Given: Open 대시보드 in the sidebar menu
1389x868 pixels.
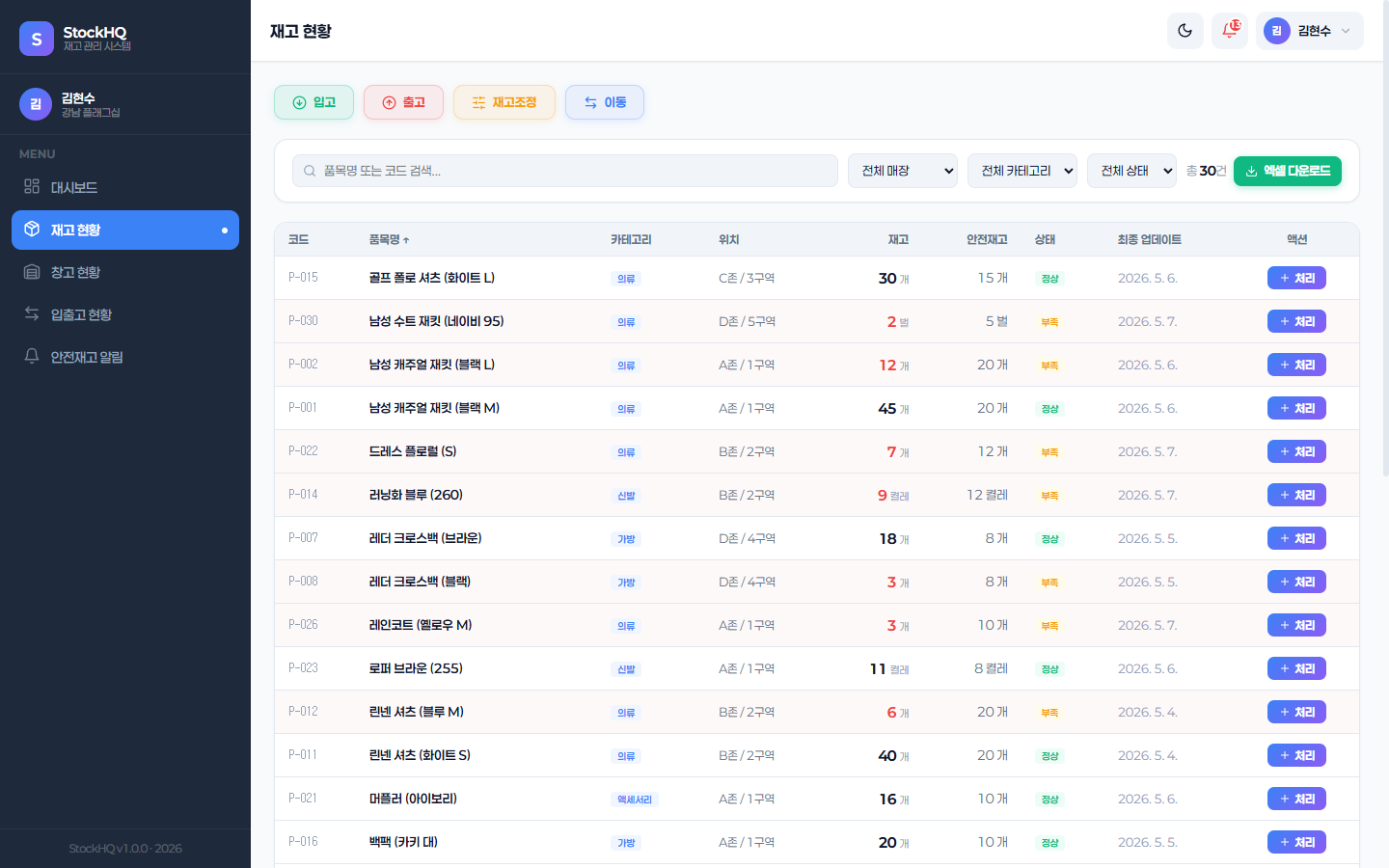Looking at the screenshot, I should pos(125,187).
